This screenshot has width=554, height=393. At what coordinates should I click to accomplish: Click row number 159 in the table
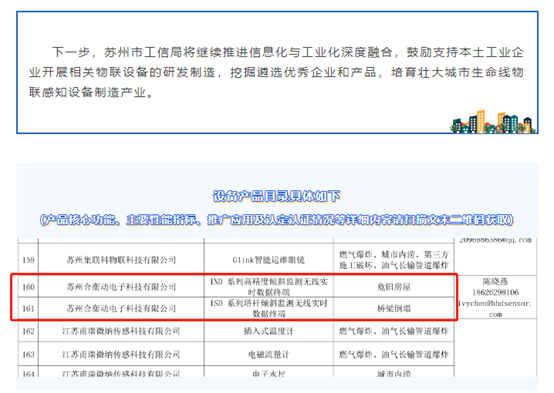[28, 260]
